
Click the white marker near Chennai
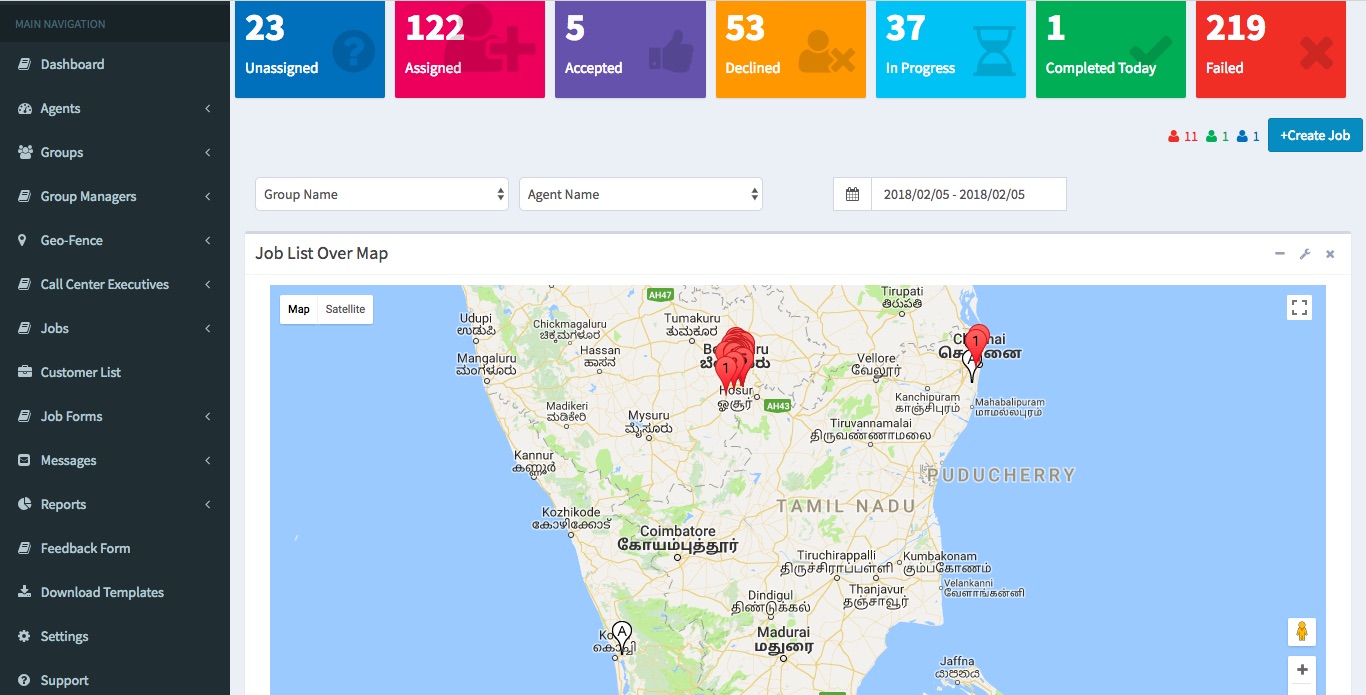coord(970,367)
